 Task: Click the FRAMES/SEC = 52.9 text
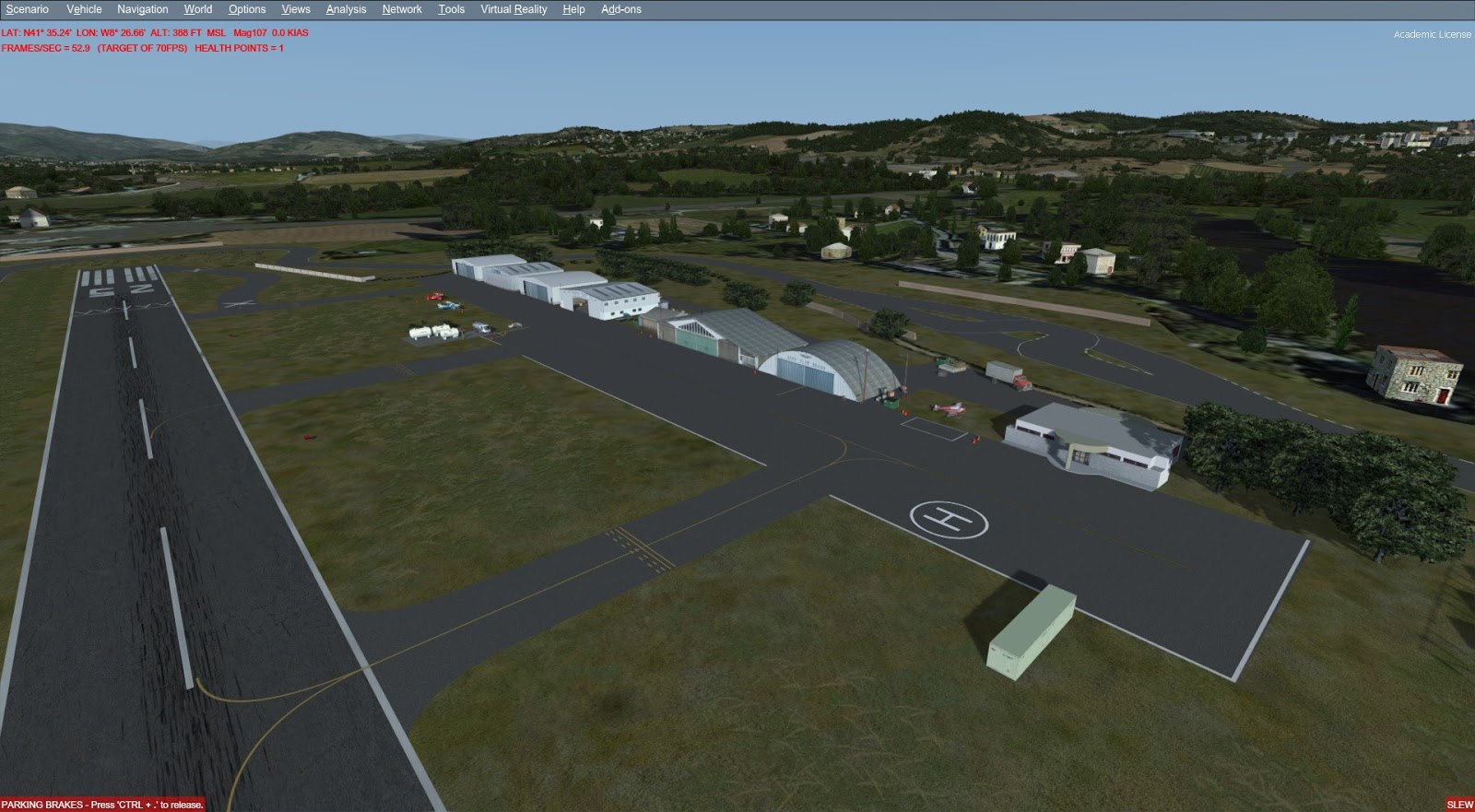pos(46,48)
